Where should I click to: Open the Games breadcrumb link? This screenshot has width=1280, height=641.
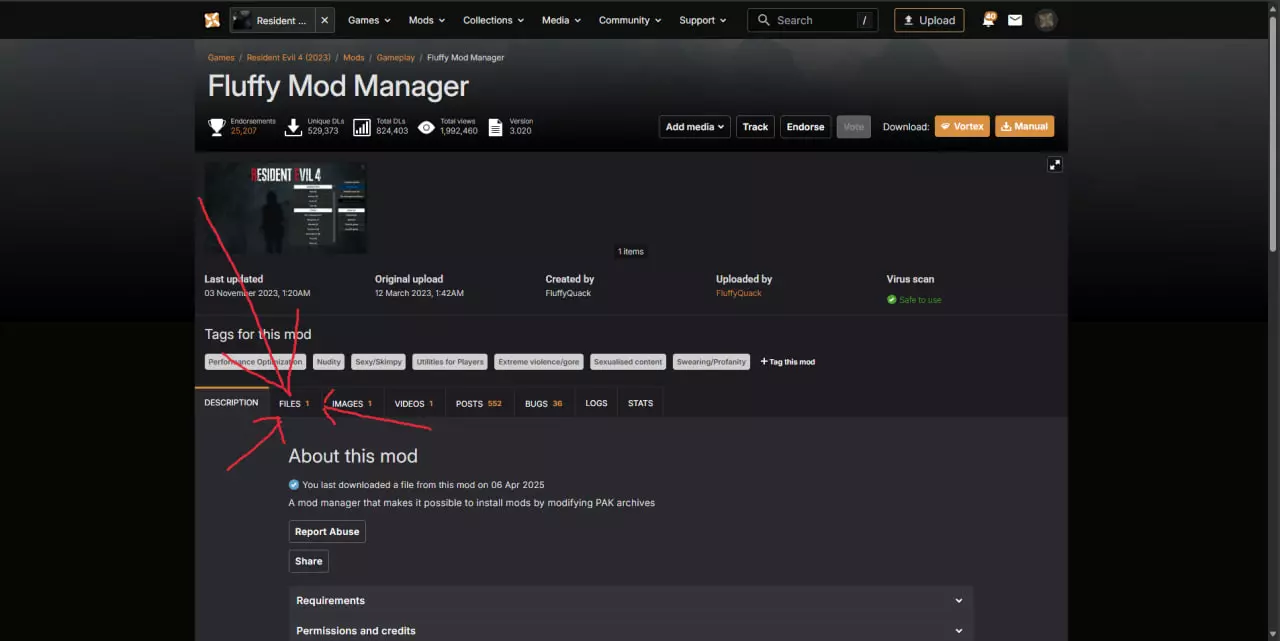tap(221, 58)
